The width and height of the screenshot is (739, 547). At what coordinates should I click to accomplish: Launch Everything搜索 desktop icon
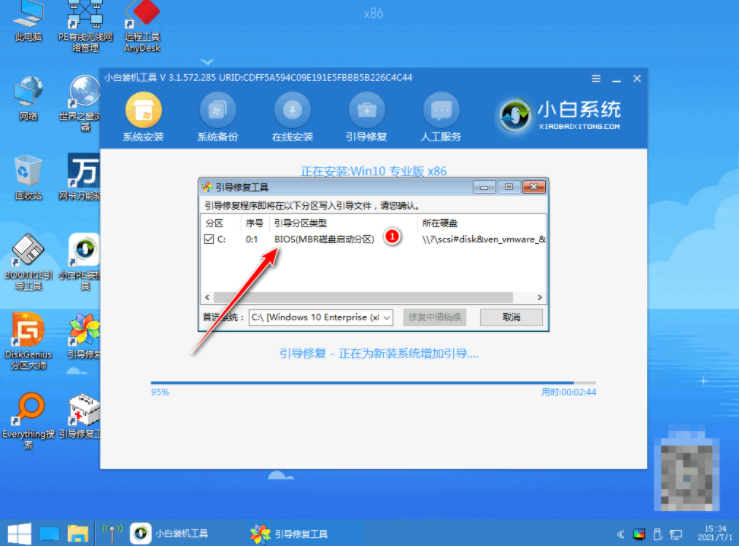click(28, 421)
